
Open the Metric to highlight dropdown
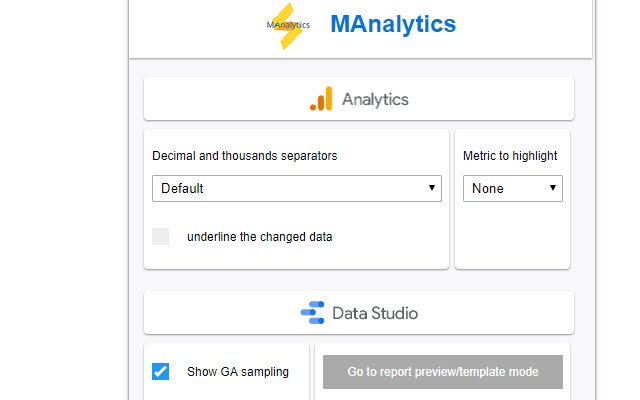513,189
